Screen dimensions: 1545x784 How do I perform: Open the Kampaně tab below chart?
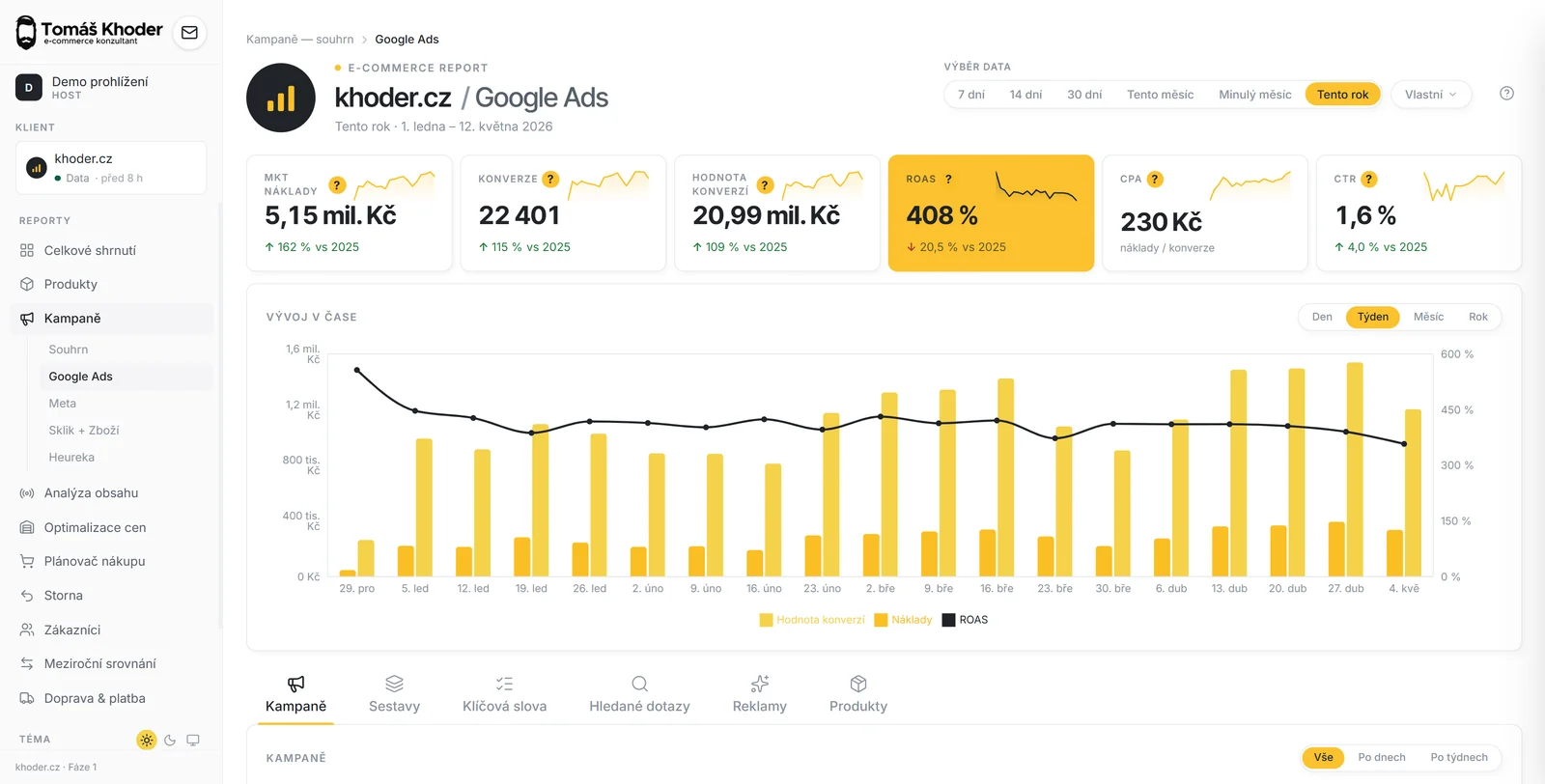click(296, 695)
